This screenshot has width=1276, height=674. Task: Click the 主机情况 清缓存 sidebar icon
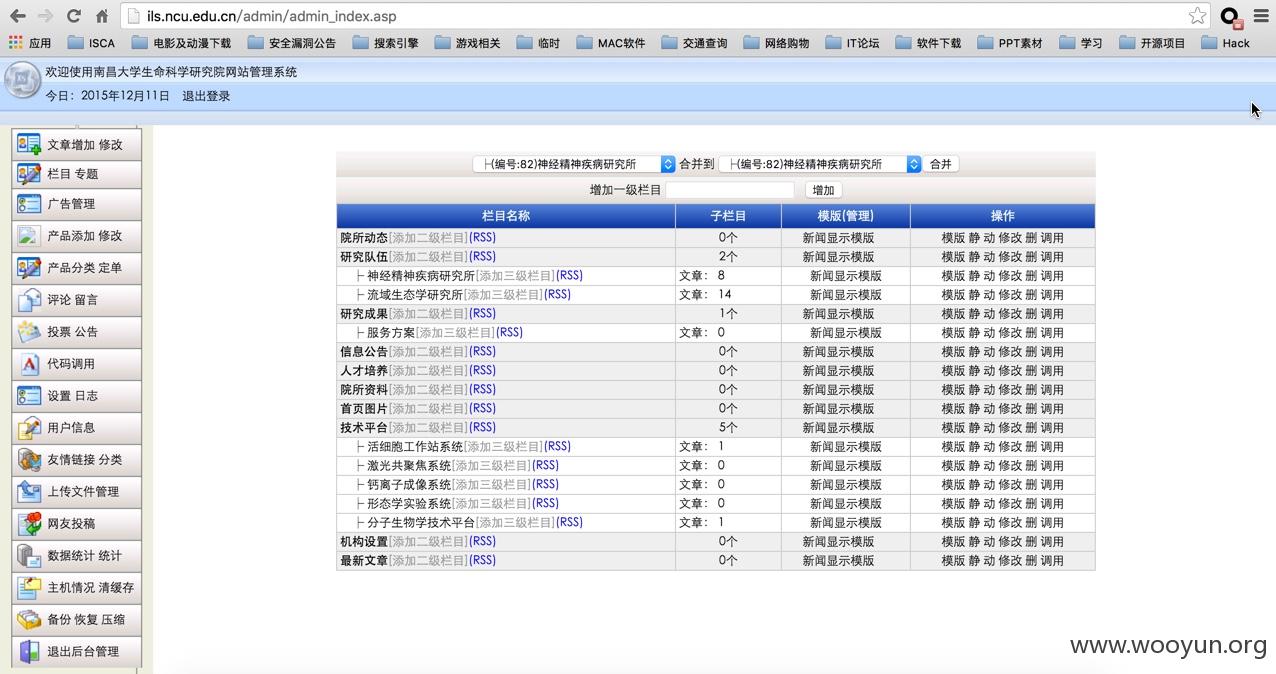pyautogui.click(x=29, y=588)
